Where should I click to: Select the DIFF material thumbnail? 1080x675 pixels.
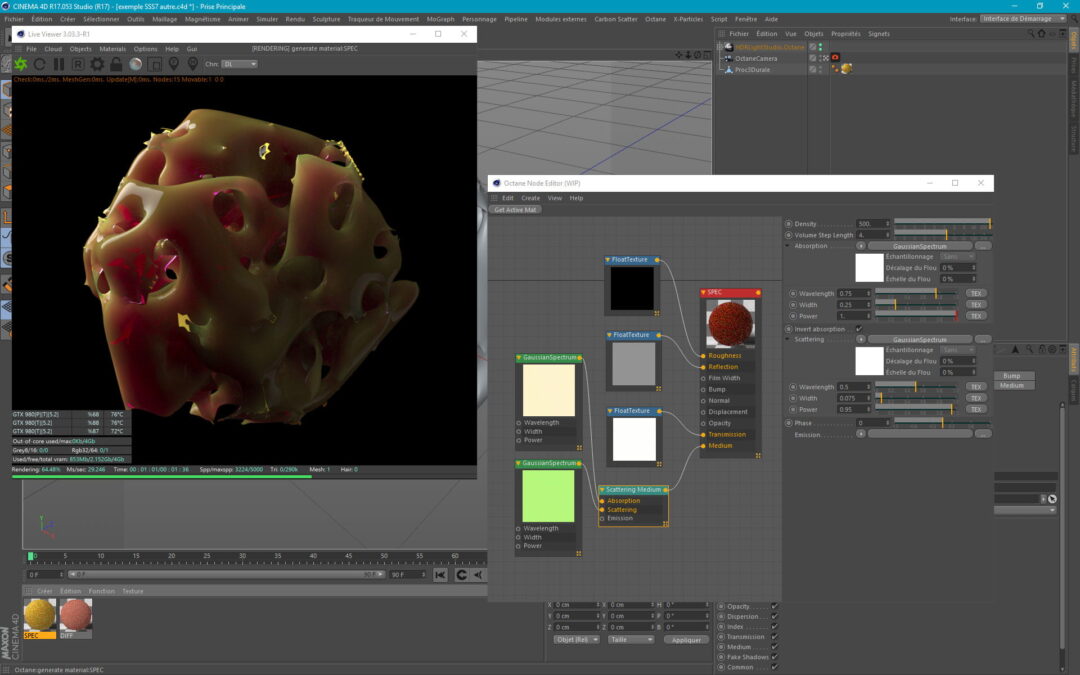[75, 615]
